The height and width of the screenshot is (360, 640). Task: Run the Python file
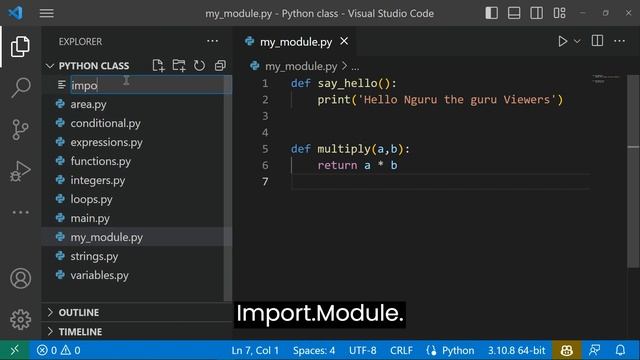pos(562,41)
